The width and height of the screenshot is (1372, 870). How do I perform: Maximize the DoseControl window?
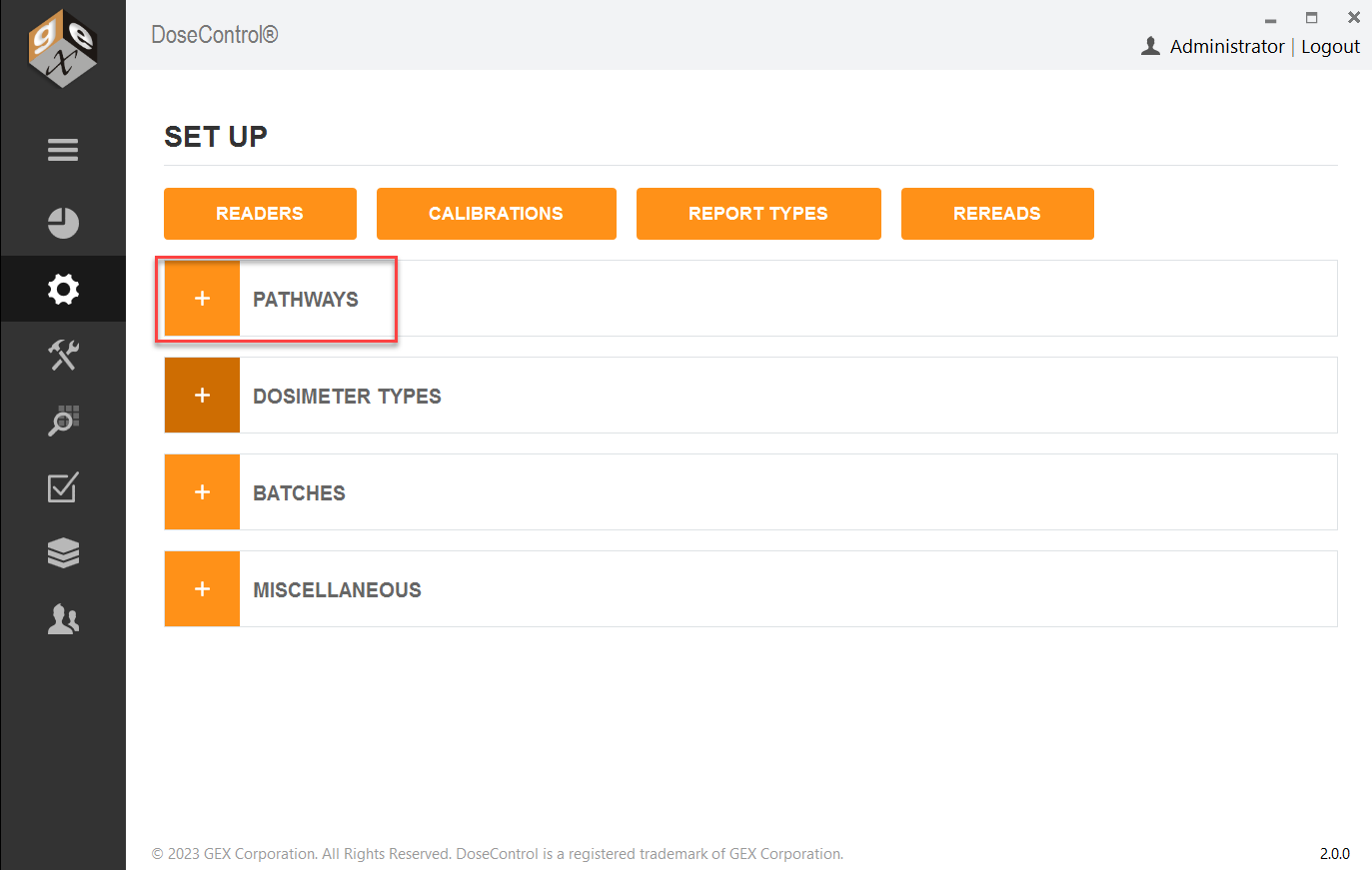point(1312,18)
